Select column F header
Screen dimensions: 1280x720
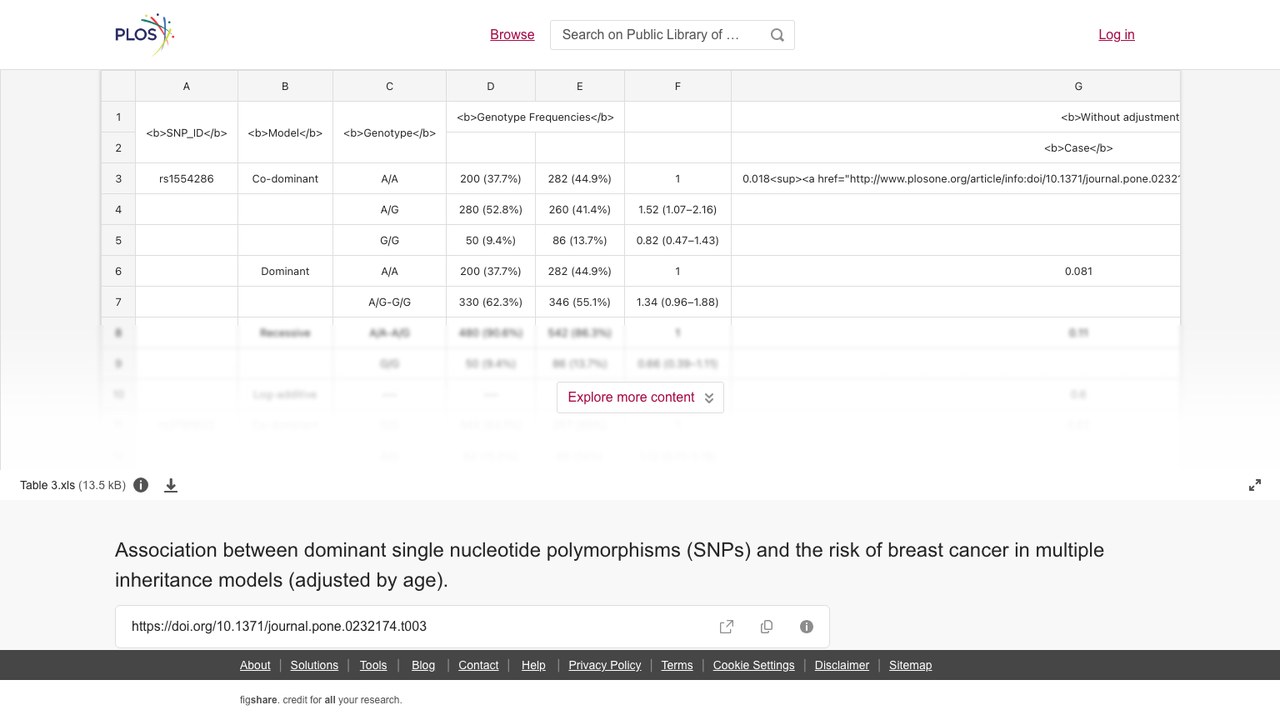click(678, 86)
